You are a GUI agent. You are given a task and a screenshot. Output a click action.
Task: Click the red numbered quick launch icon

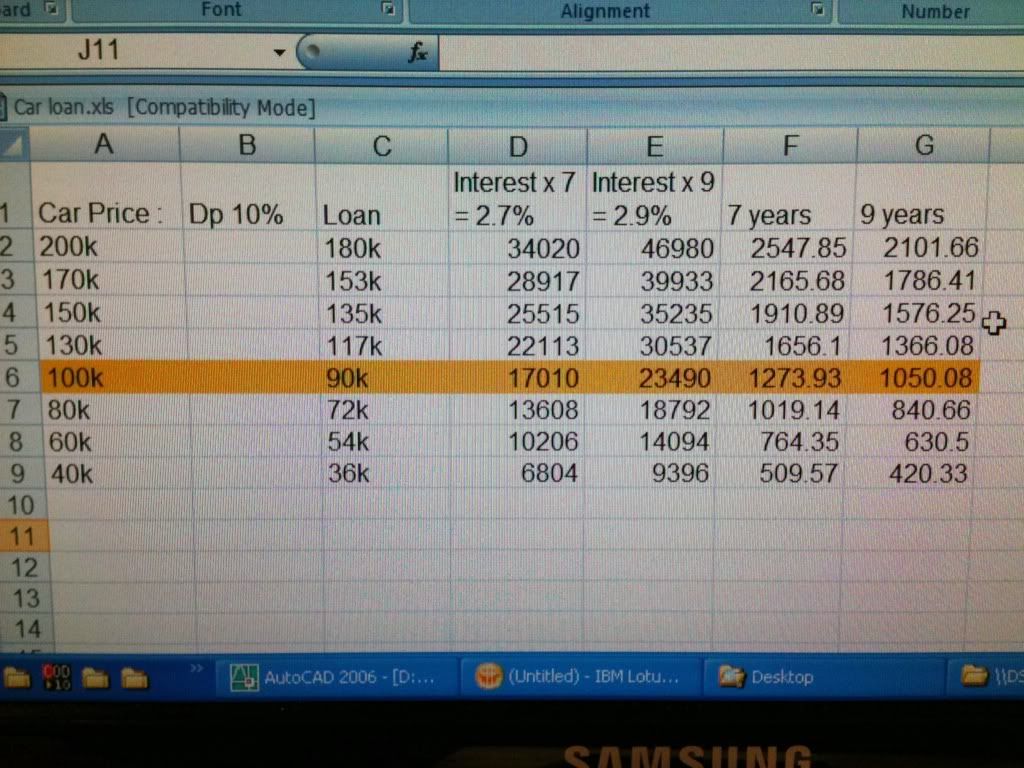(56, 677)
